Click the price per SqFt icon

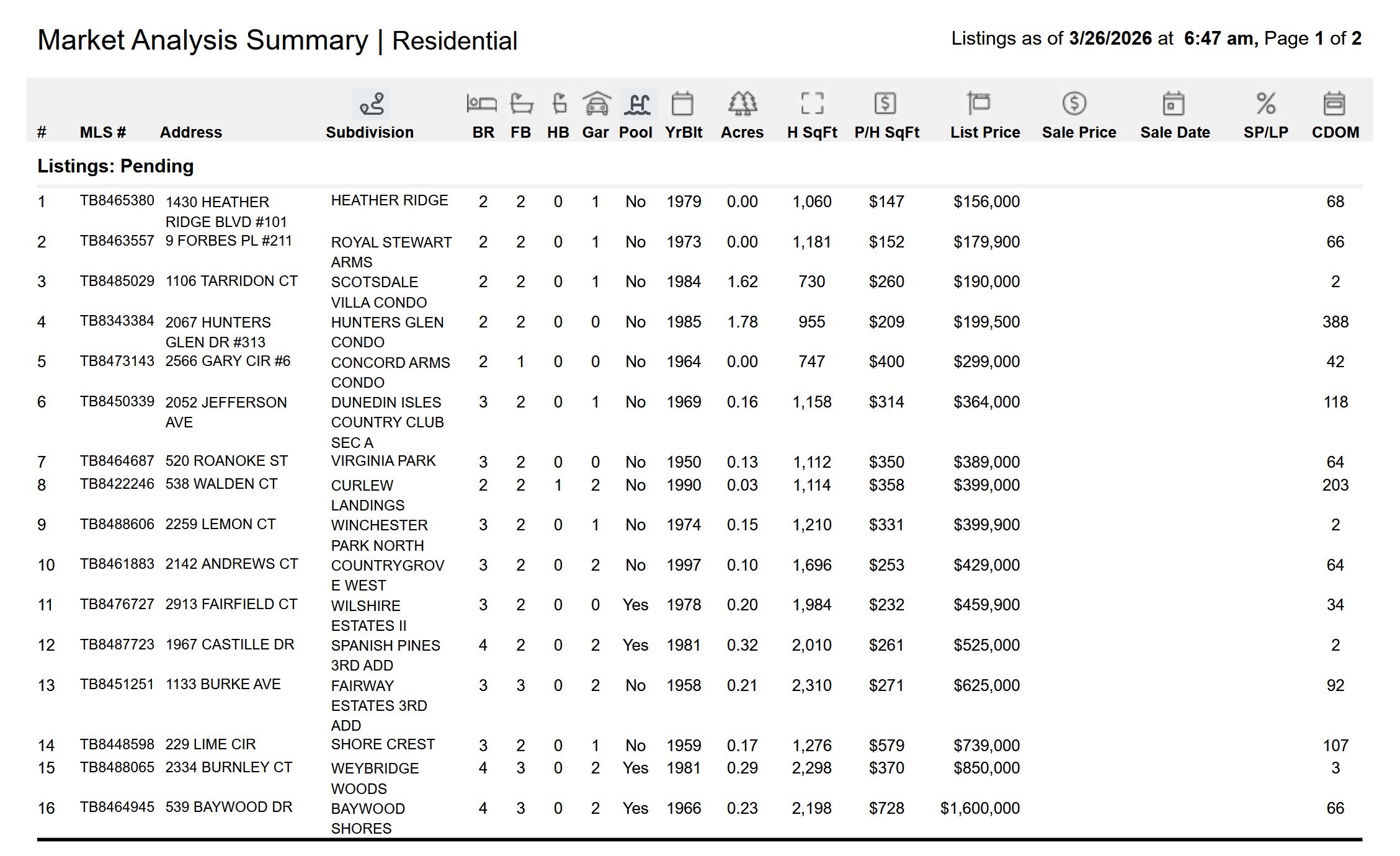pos(885,104)
